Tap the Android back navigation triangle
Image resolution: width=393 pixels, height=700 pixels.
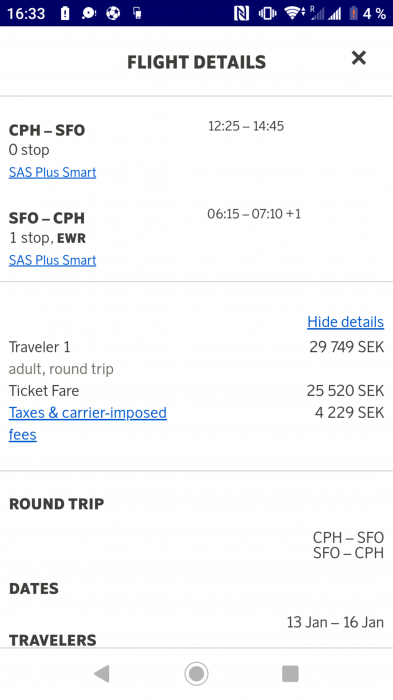coord(102,673)
